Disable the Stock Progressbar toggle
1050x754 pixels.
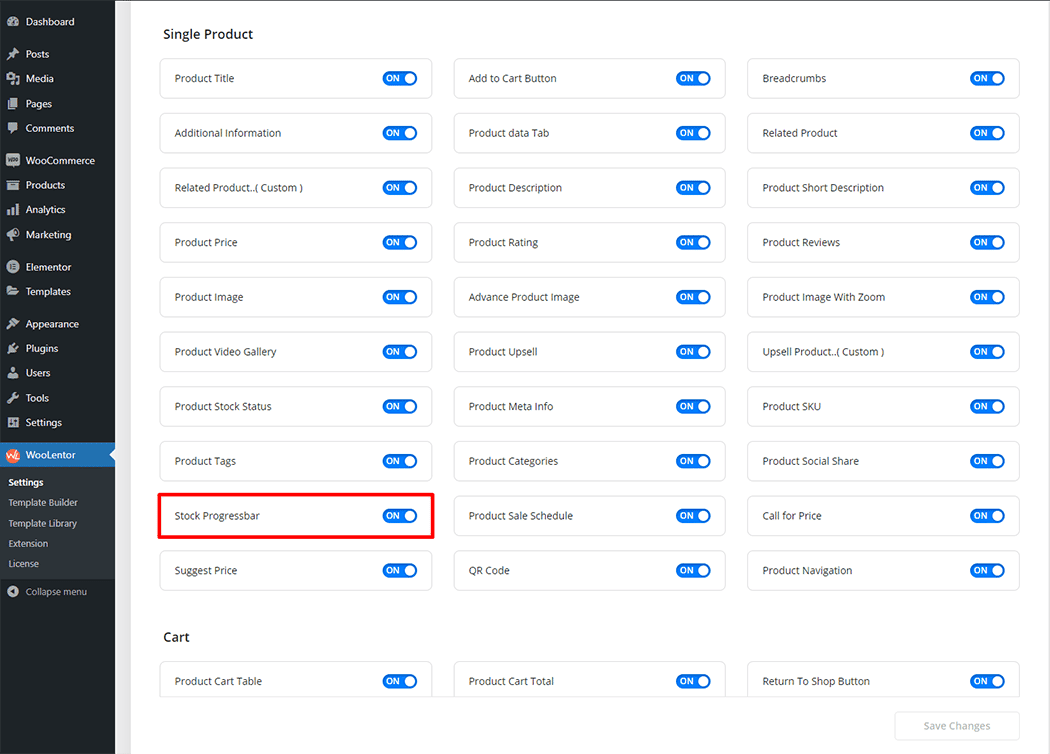[399, 516]
